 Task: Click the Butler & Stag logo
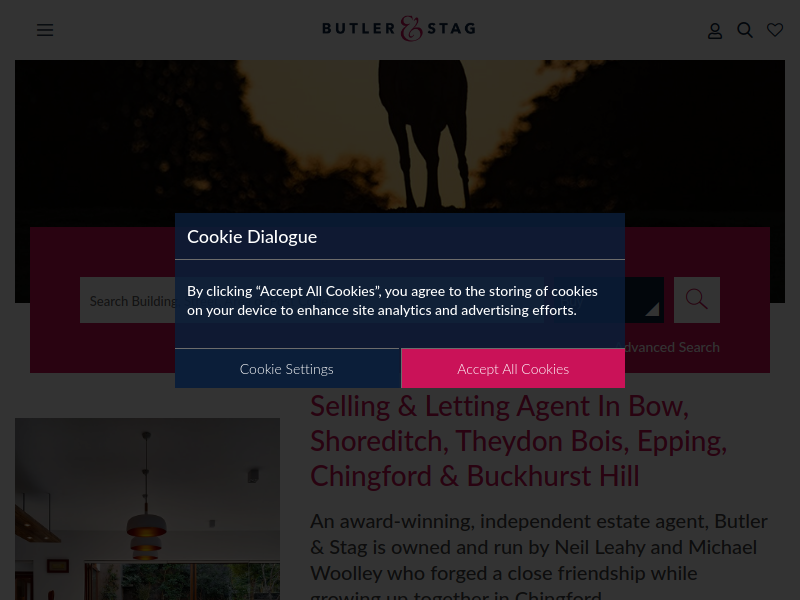coord(399,29)
